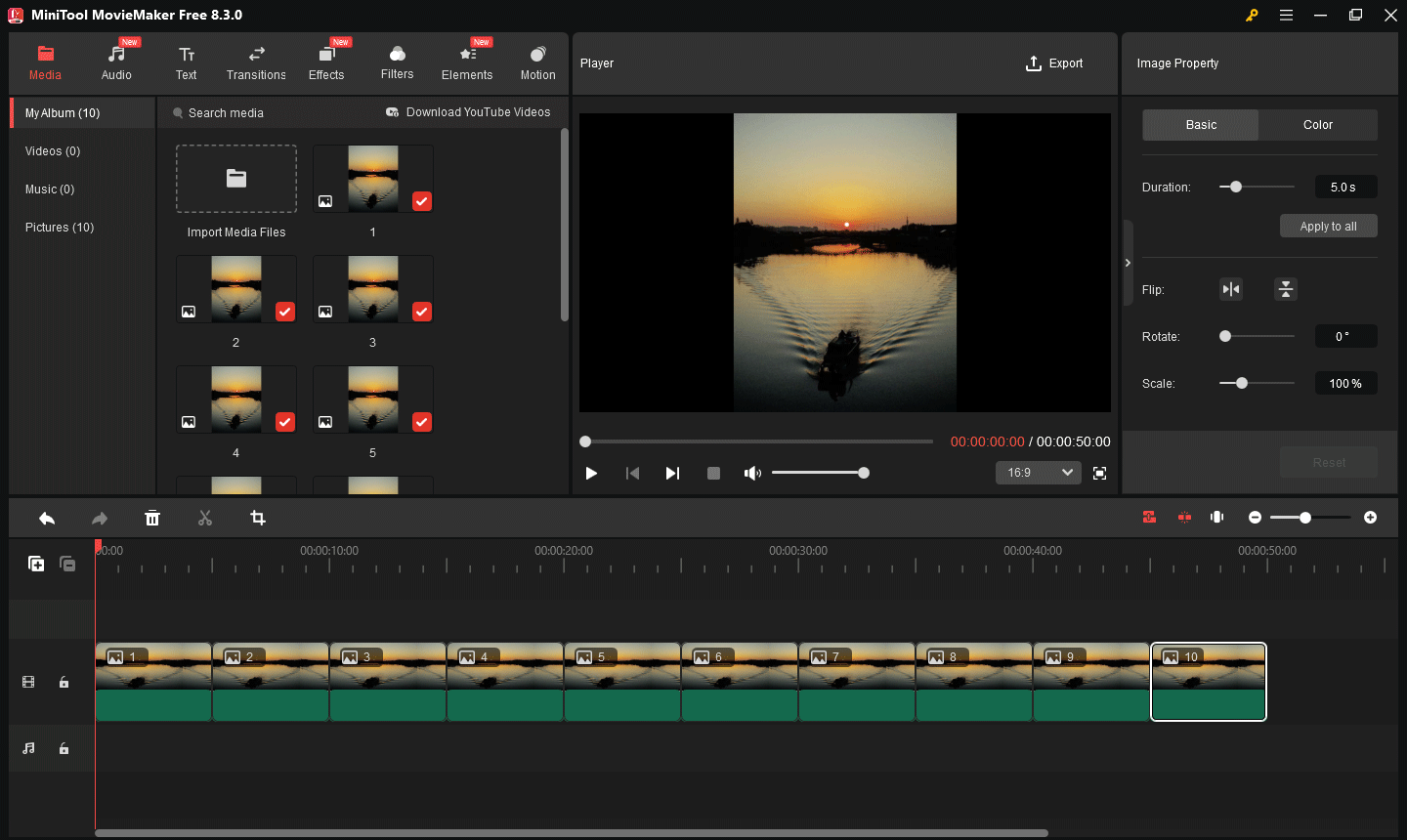Select clip 10 on the timeline
The width and height of the screenshot is (1407, 840).
point(1209,682)
